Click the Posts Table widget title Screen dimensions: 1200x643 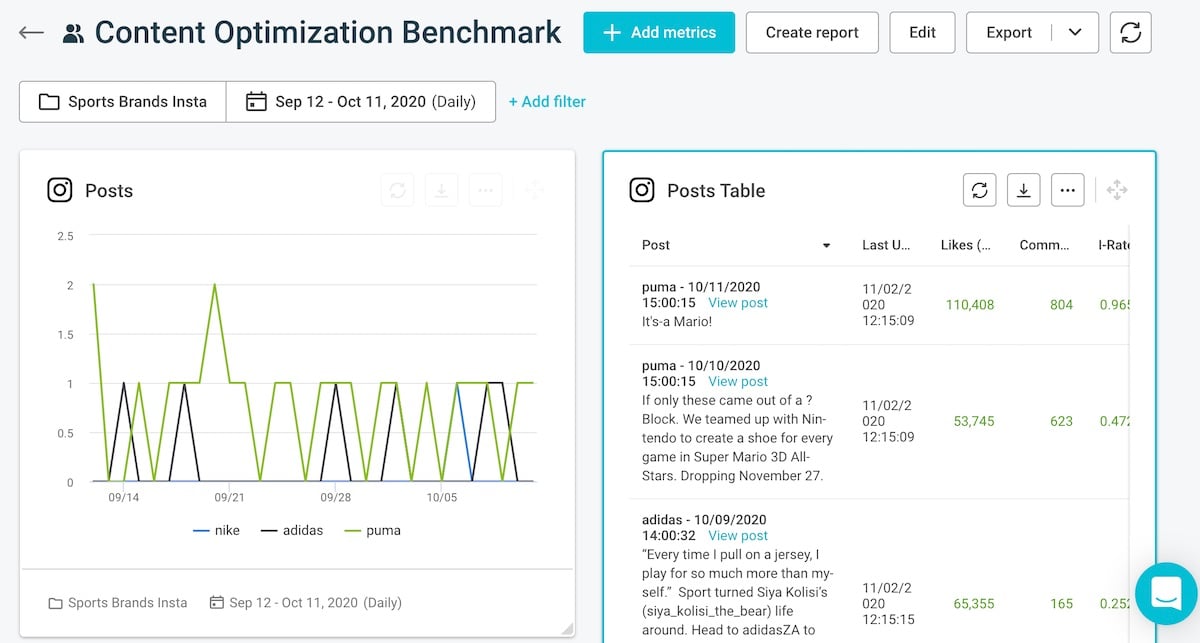tap(716, 190)
